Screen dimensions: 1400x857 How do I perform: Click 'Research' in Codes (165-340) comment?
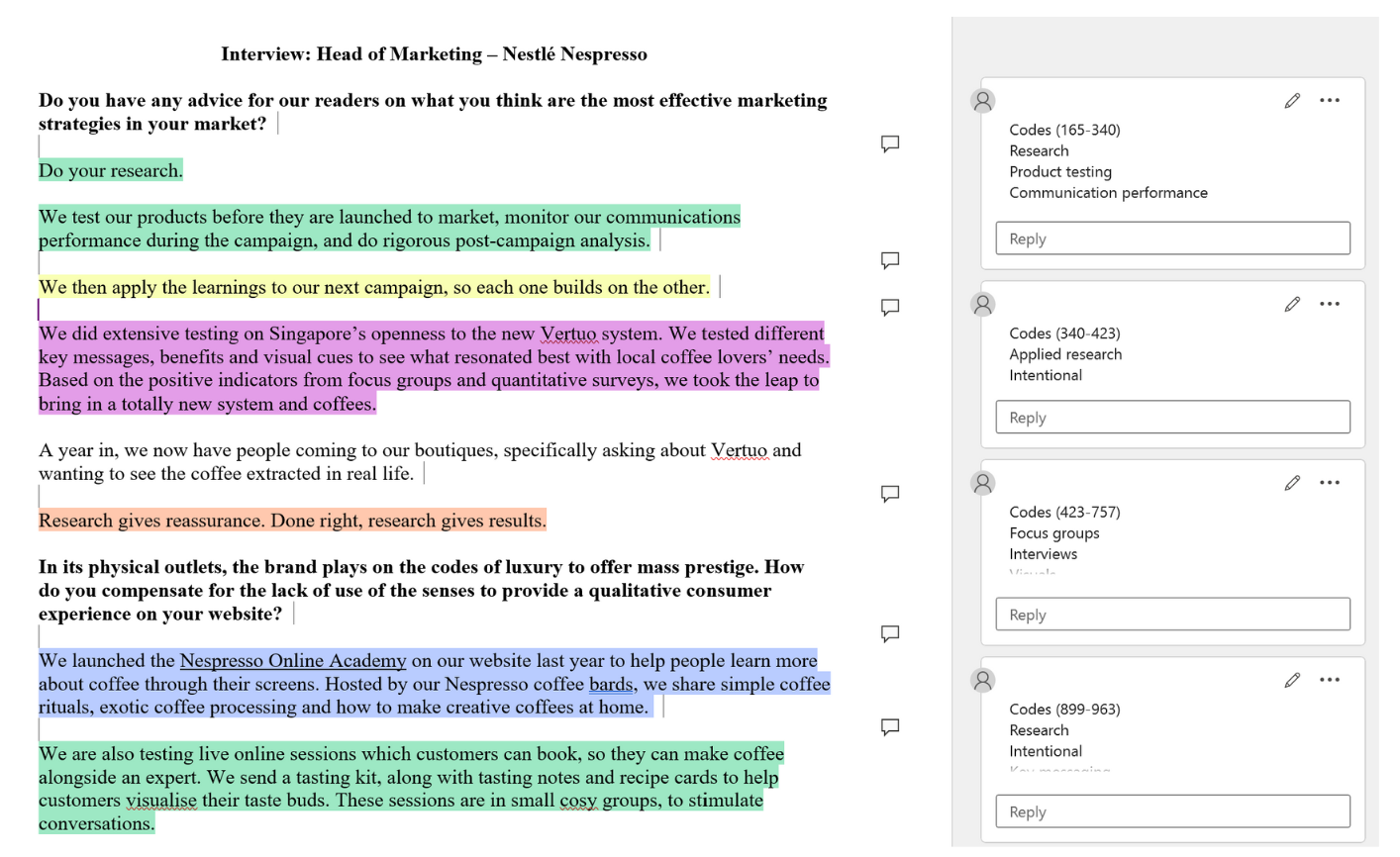coord(1039,151)
